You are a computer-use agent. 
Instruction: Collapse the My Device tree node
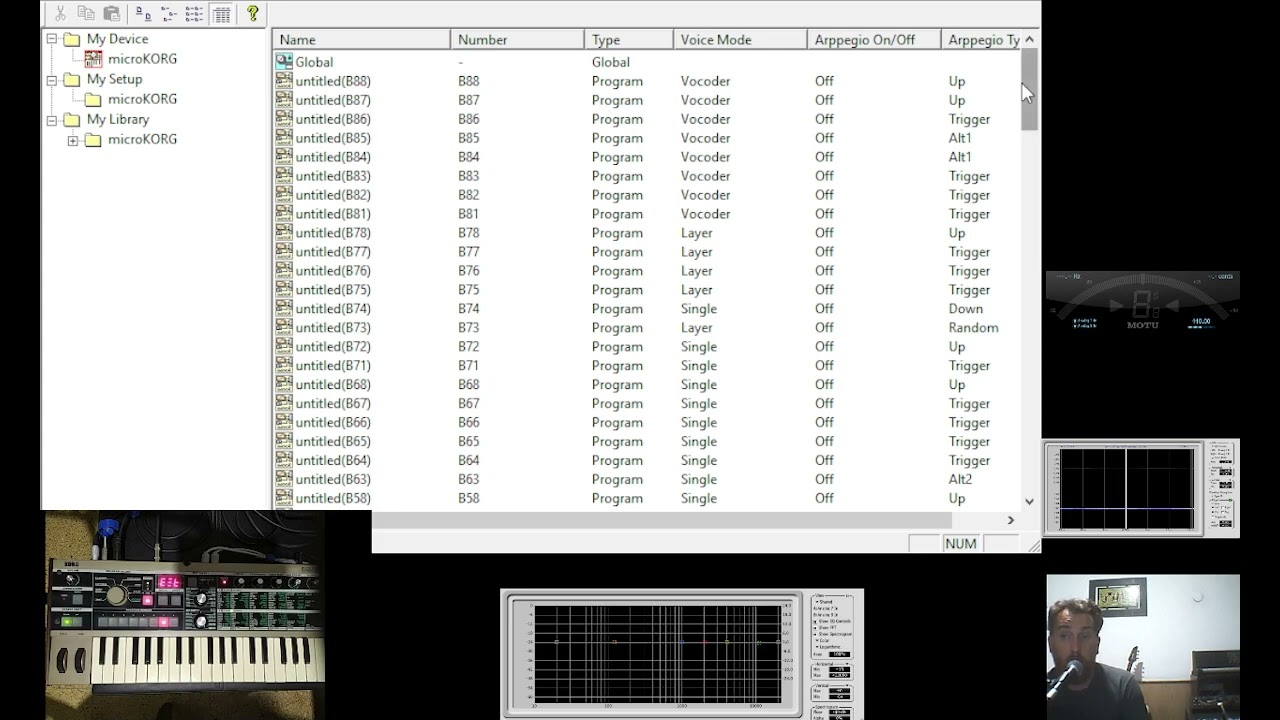52,39
